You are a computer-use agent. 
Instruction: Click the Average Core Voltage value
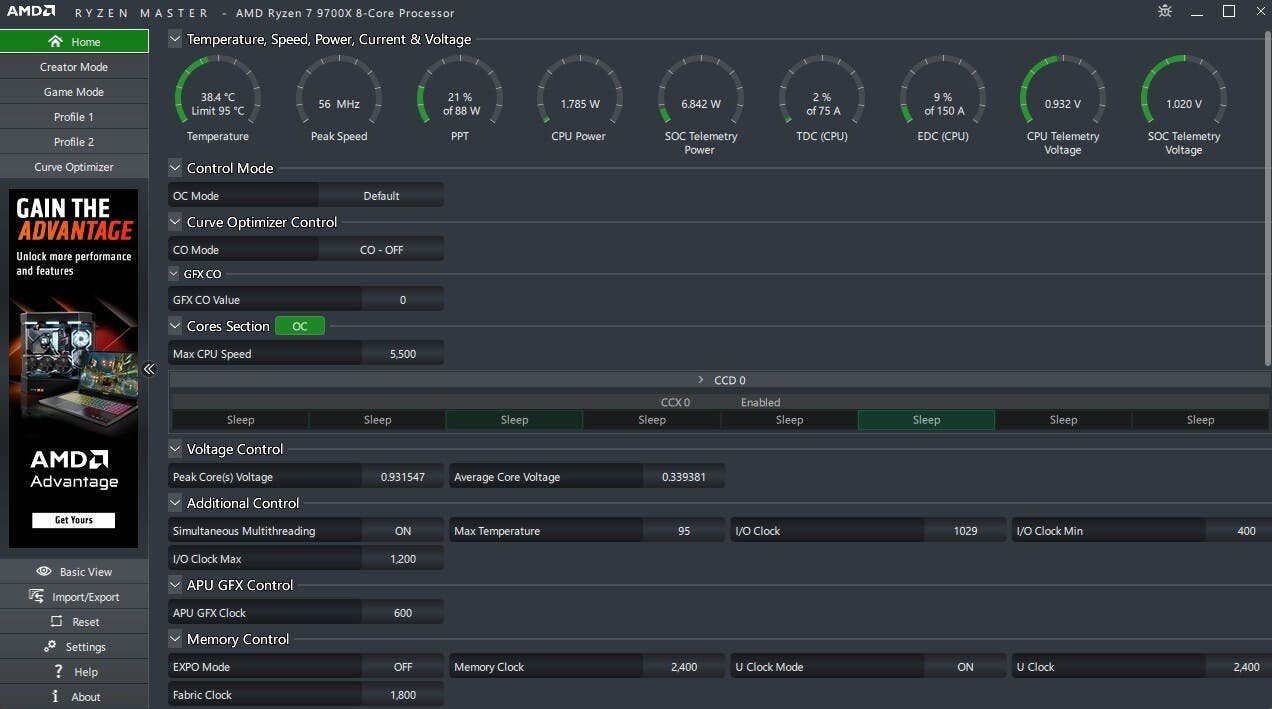coord(684,477)
